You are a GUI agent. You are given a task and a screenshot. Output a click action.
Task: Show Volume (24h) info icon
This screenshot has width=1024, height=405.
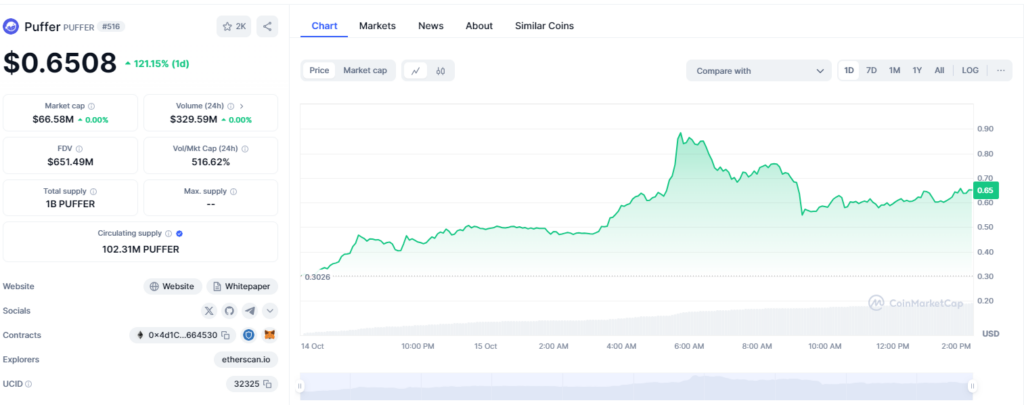pyautogui.click(x=231, y=106)
